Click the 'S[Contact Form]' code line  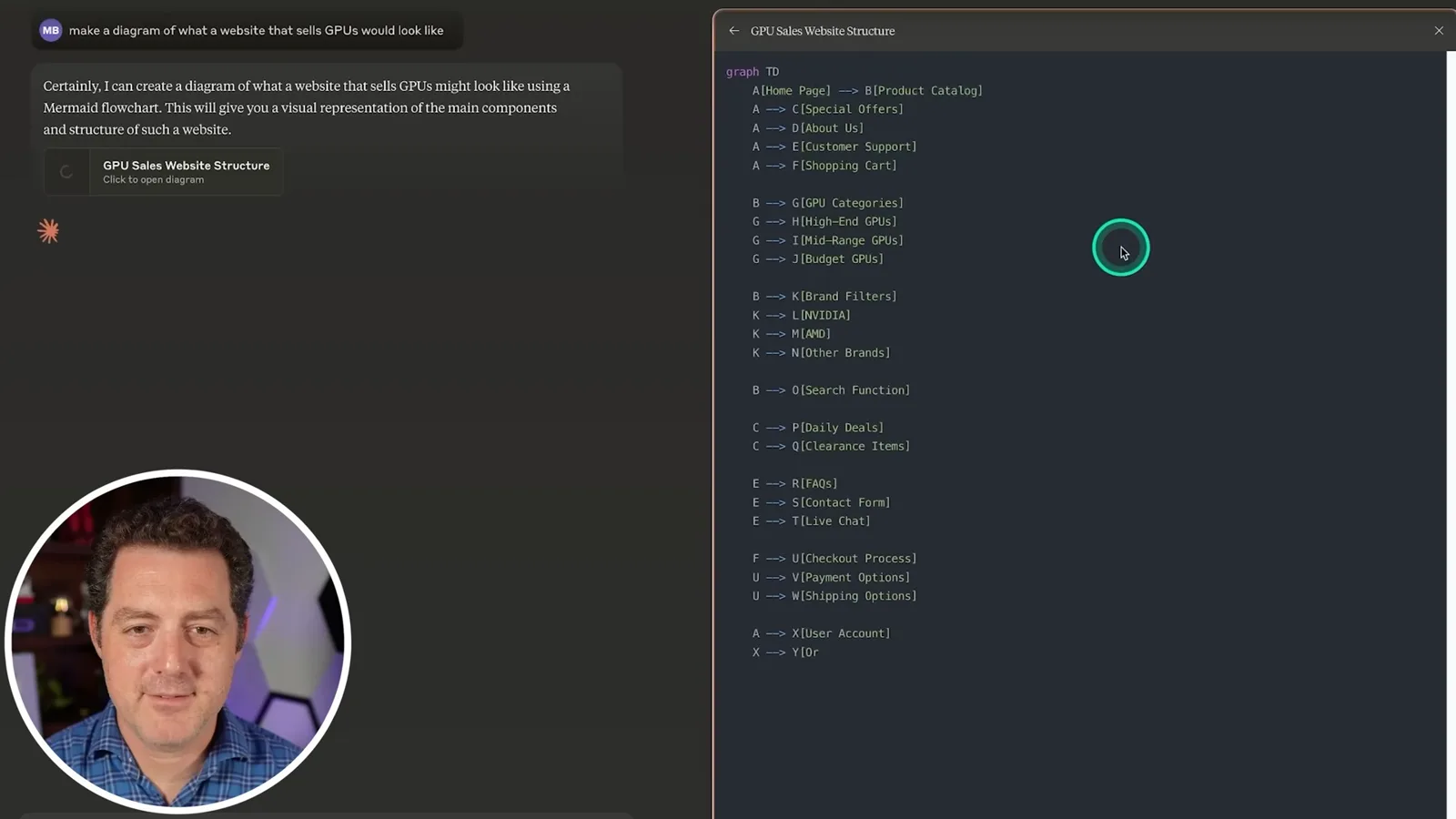coord(822,502)
